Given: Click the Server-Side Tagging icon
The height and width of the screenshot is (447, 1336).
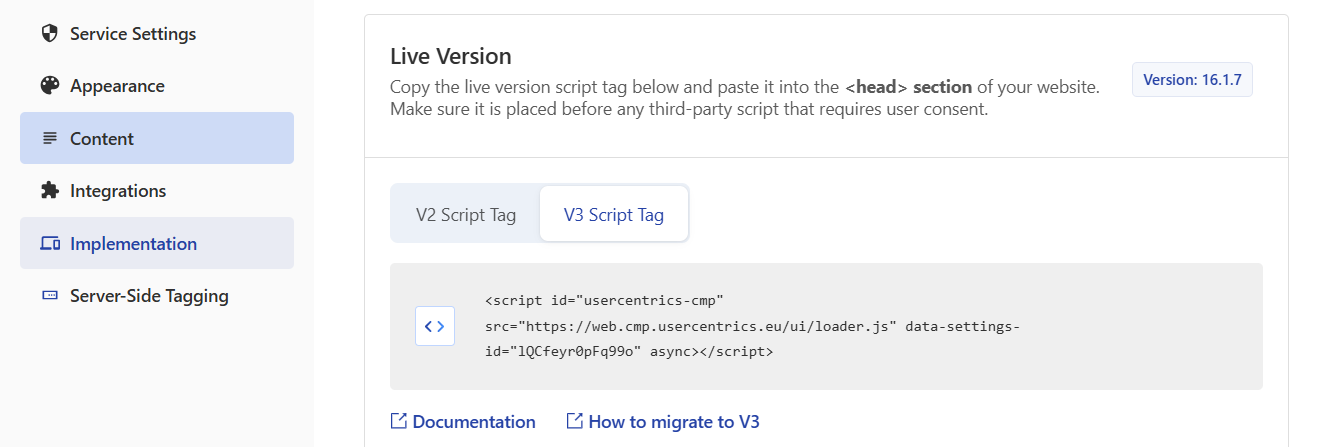Looking at the screenshot, I should [x=50, y=296].
